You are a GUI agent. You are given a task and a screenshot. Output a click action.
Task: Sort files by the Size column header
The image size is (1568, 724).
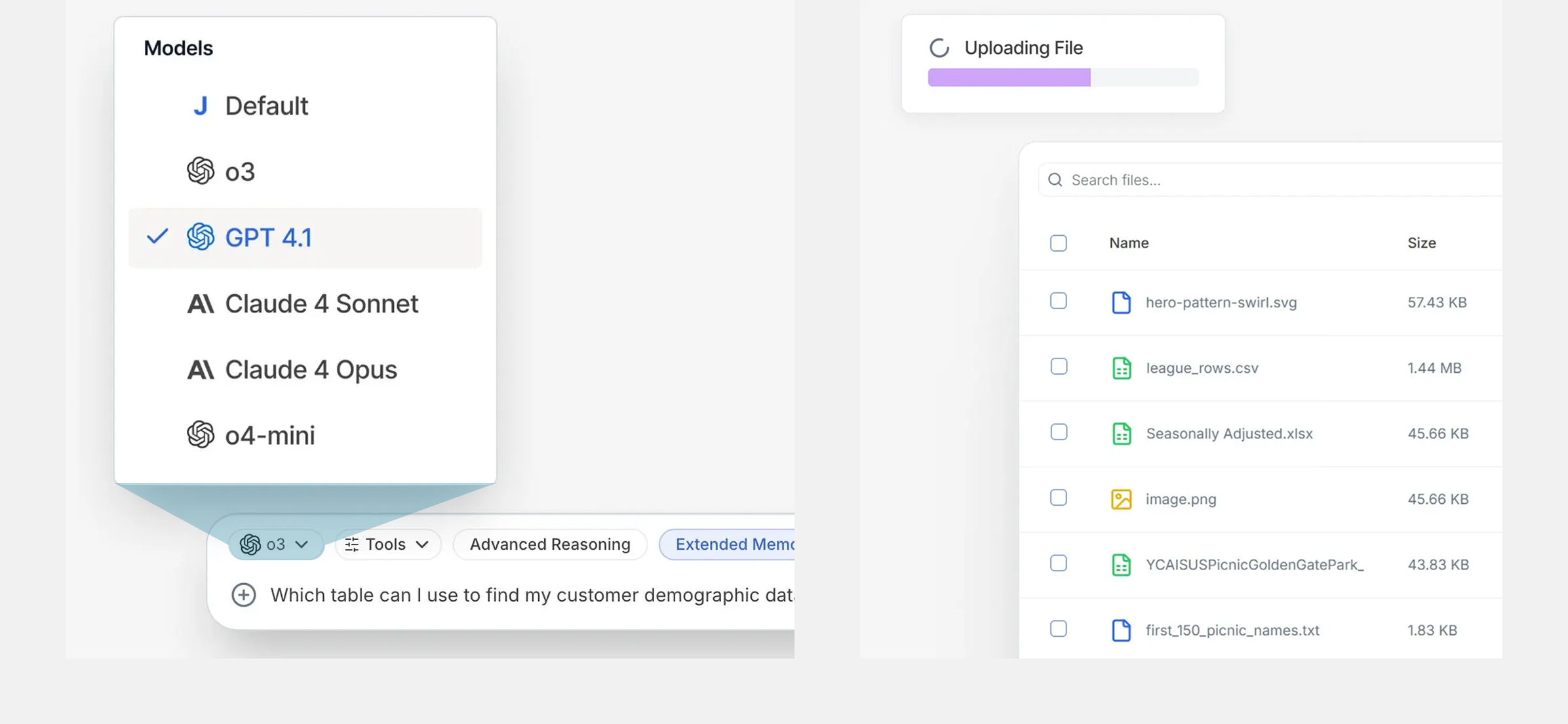click(1422, 243)
